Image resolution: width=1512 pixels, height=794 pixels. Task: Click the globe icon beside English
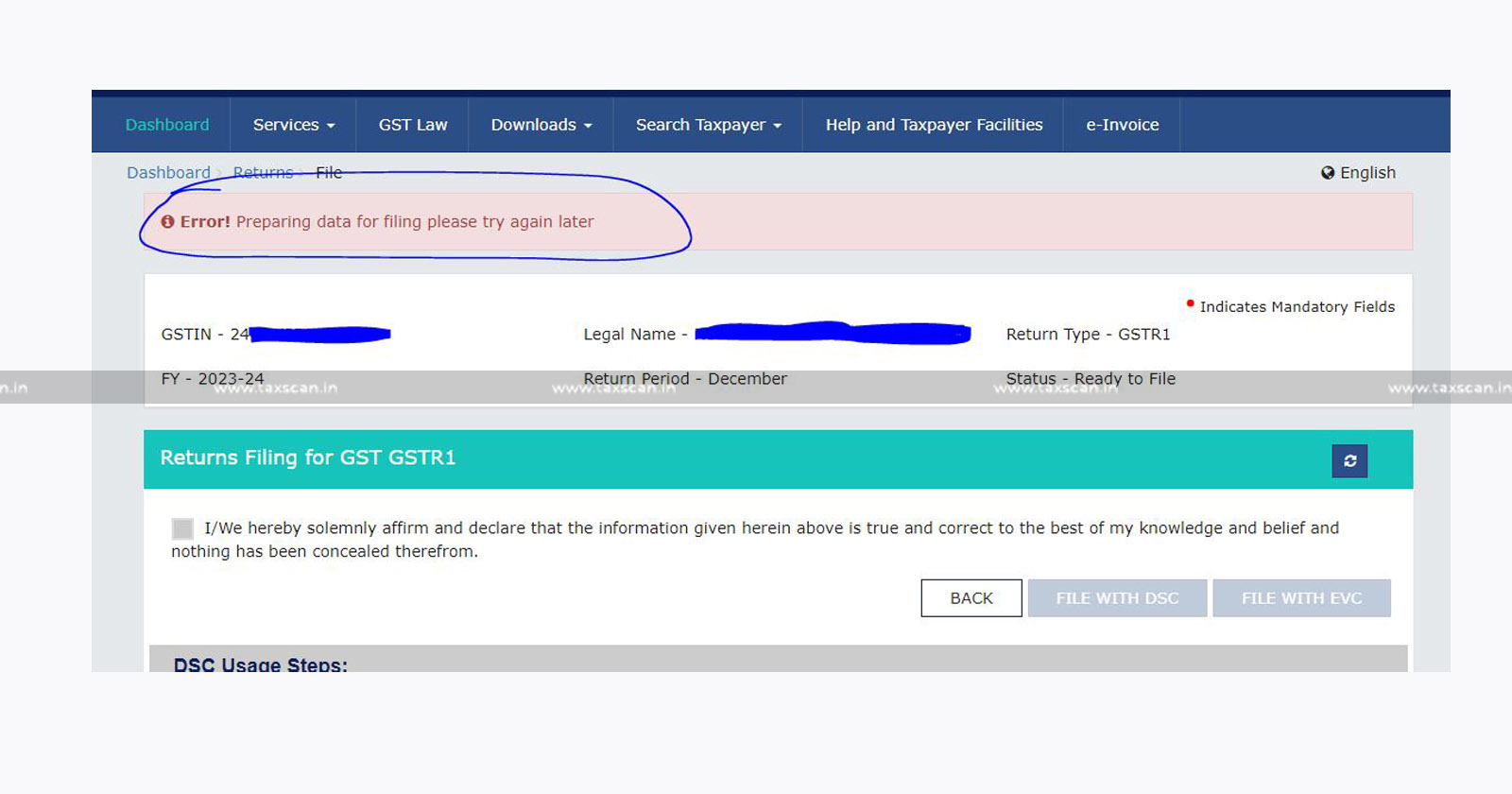(x=1328, y=173)
